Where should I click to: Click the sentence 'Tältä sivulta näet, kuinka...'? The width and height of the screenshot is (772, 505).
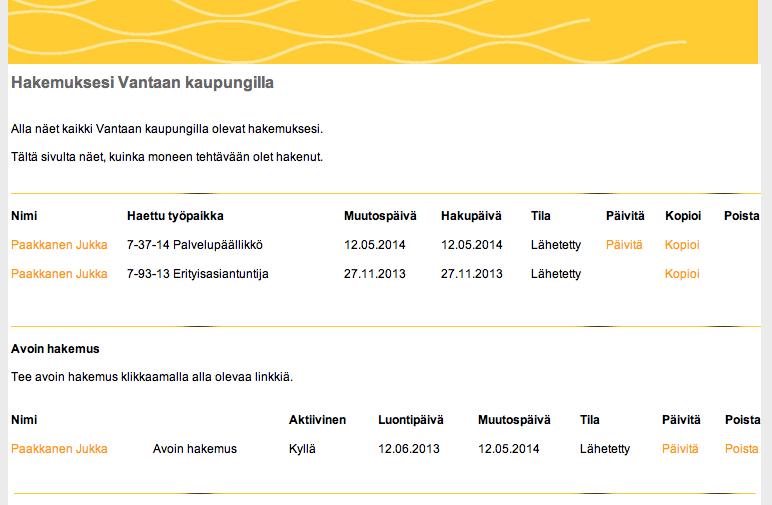(x=167, y=157)
